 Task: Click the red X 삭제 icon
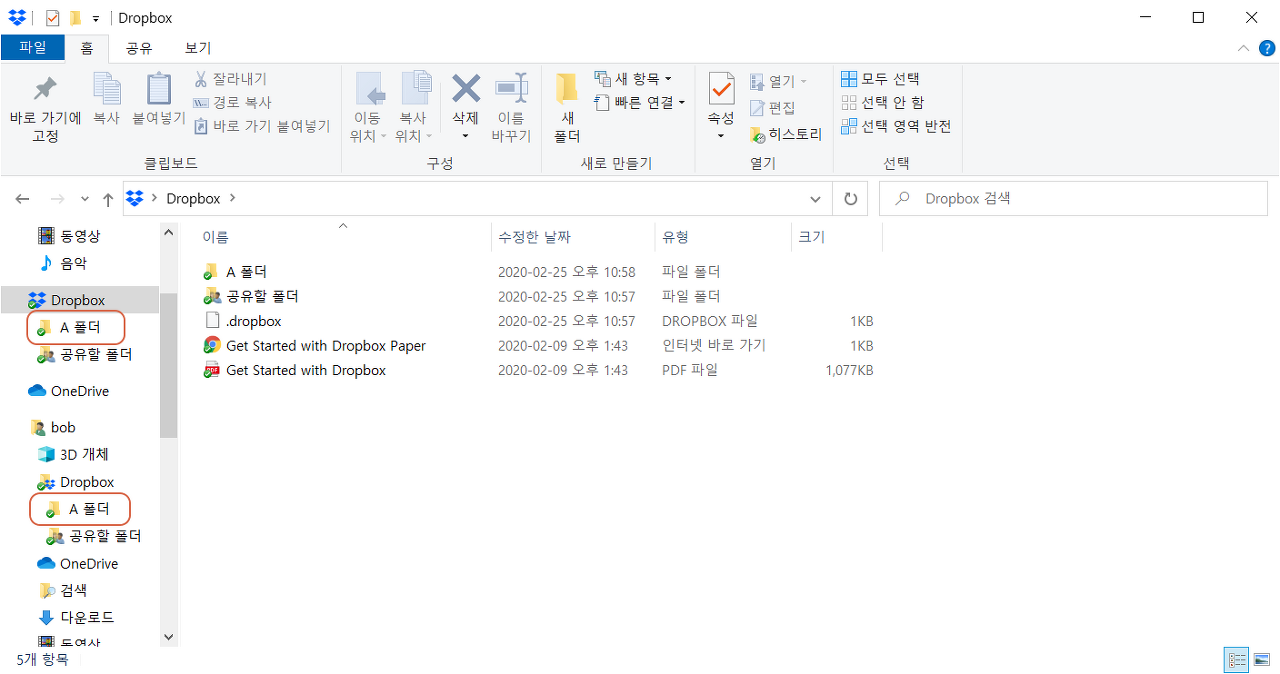(x=466, y=88)
